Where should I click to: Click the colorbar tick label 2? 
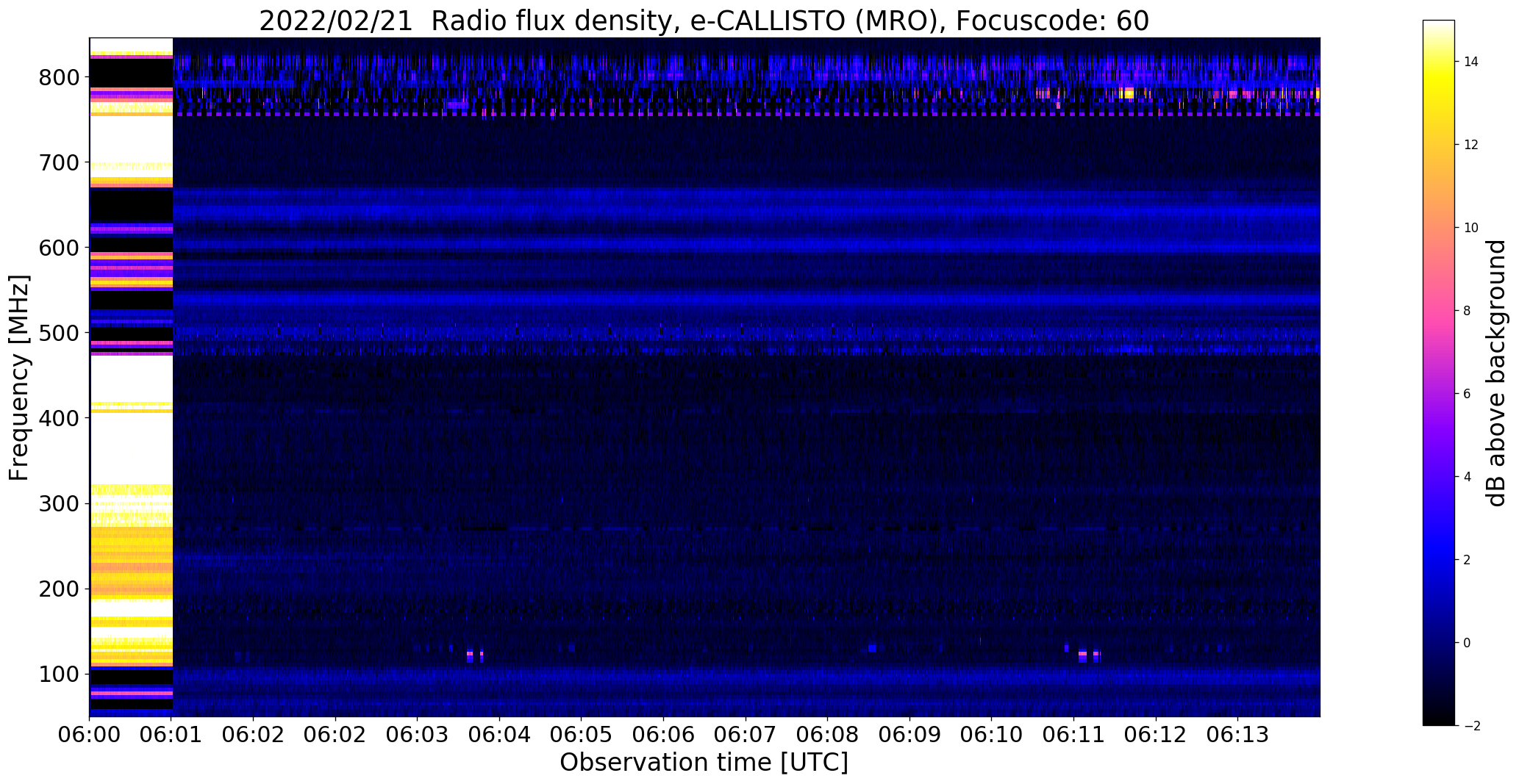[1468, 560]
